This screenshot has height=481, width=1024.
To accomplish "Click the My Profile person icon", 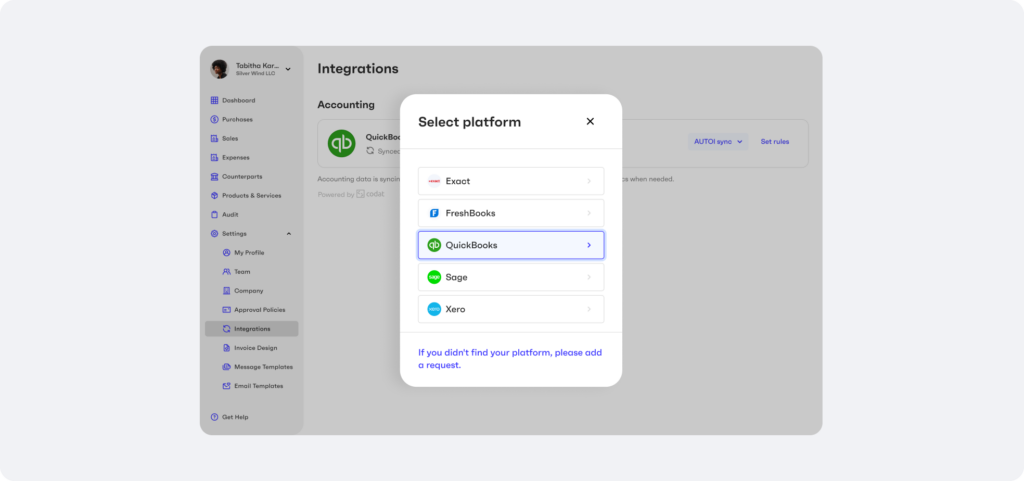I will click(x=227, y=253).
